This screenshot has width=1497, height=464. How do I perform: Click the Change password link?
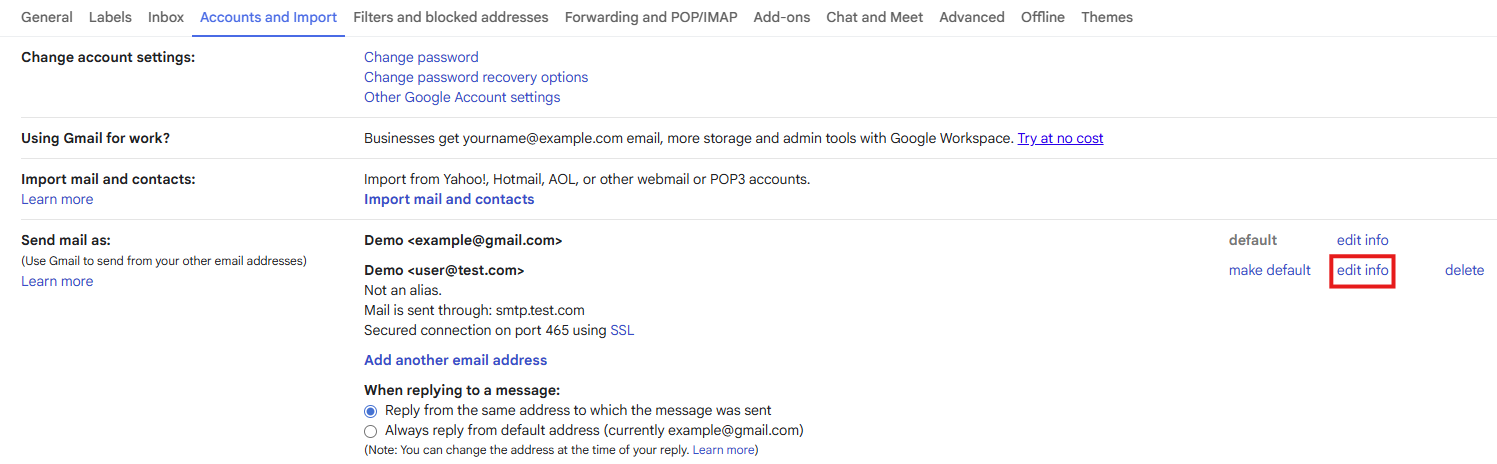tap(421, 57)
